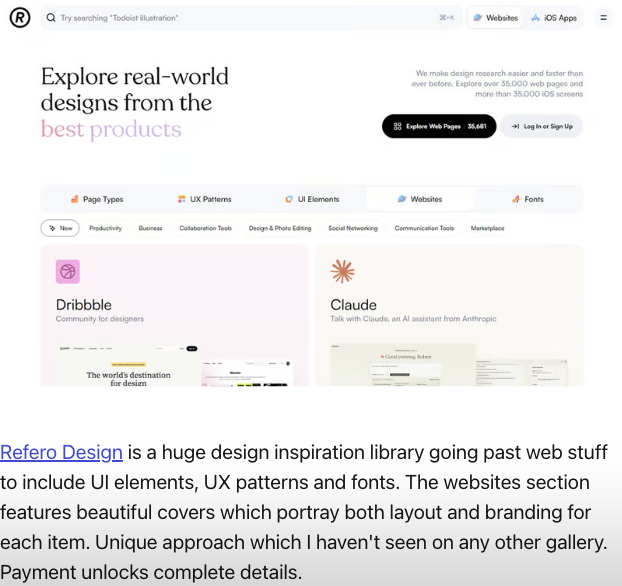Click the iOS Apps app-store icon
The image size is (622, 586).
(536, 18)
